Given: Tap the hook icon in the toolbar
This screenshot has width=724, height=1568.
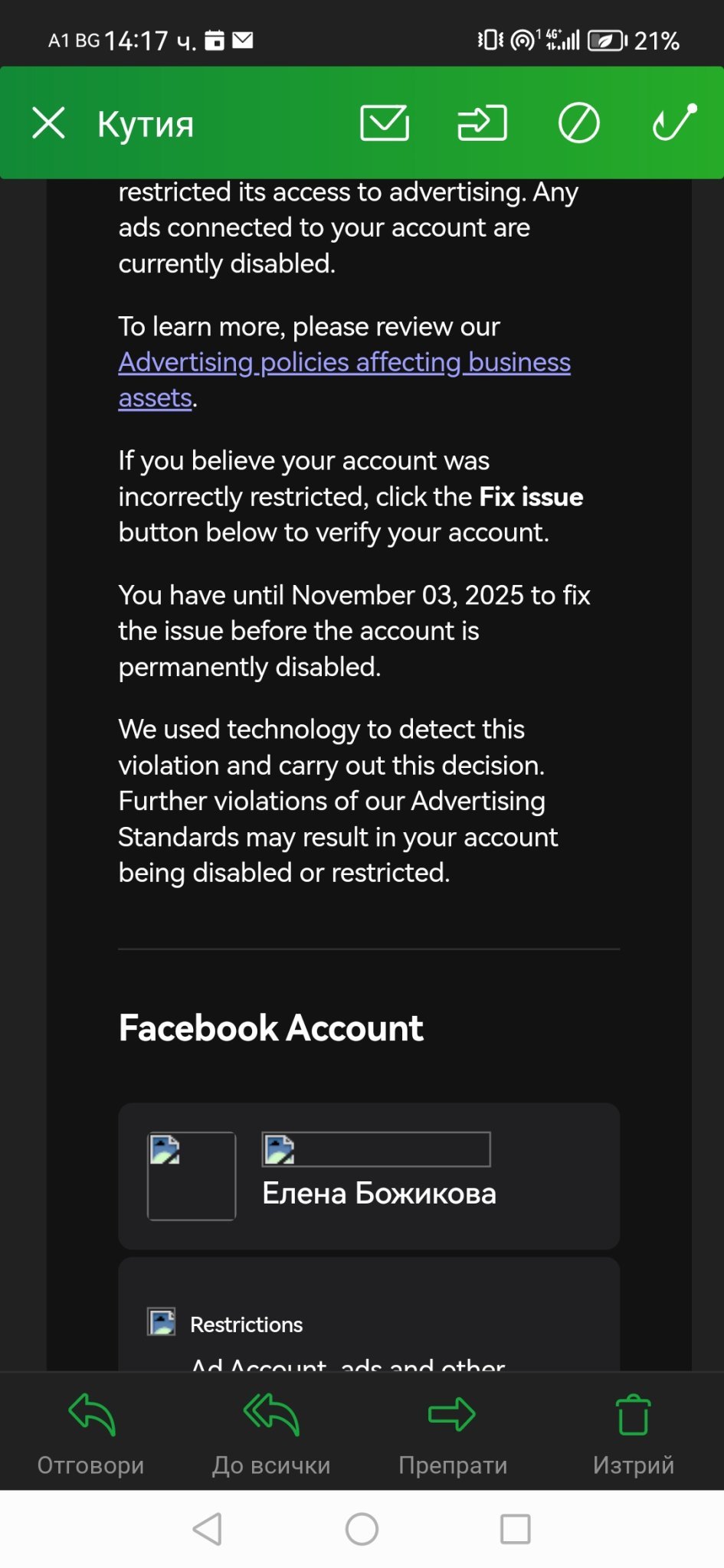Looking at the screenshot, I should tap(675, 122).
